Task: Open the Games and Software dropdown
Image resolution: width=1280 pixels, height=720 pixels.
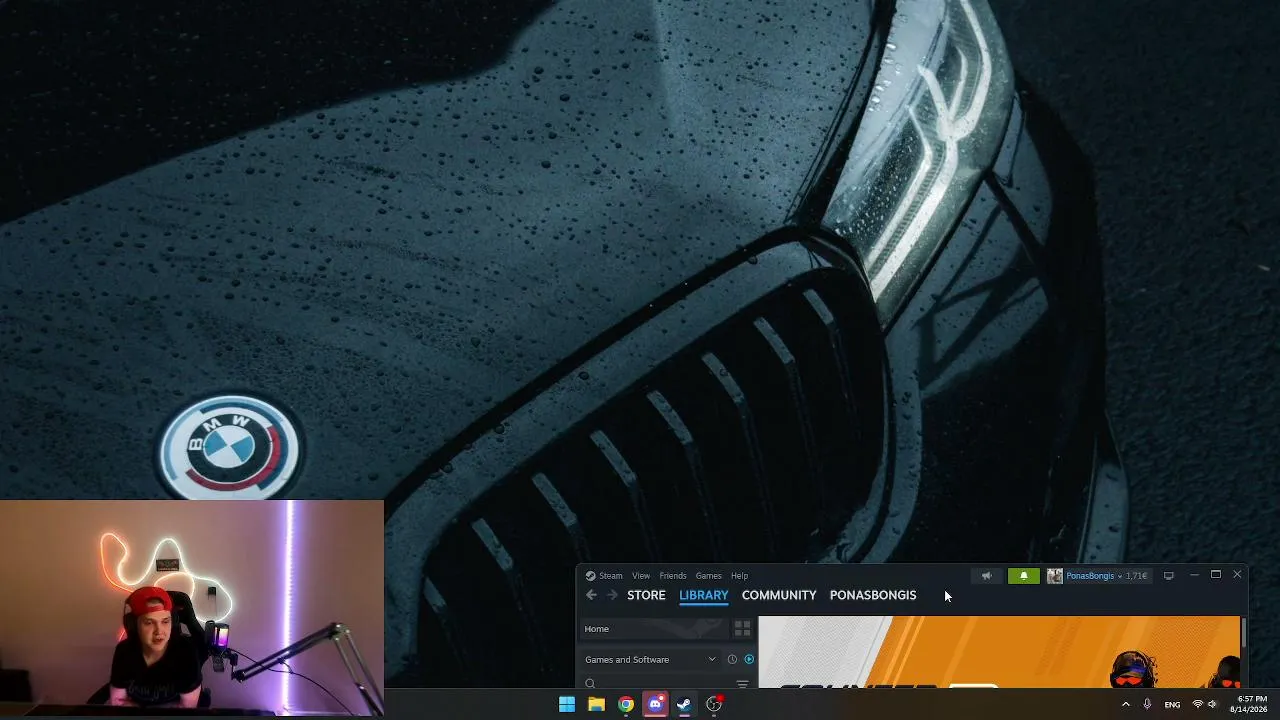Action: [x=650, y=659]
